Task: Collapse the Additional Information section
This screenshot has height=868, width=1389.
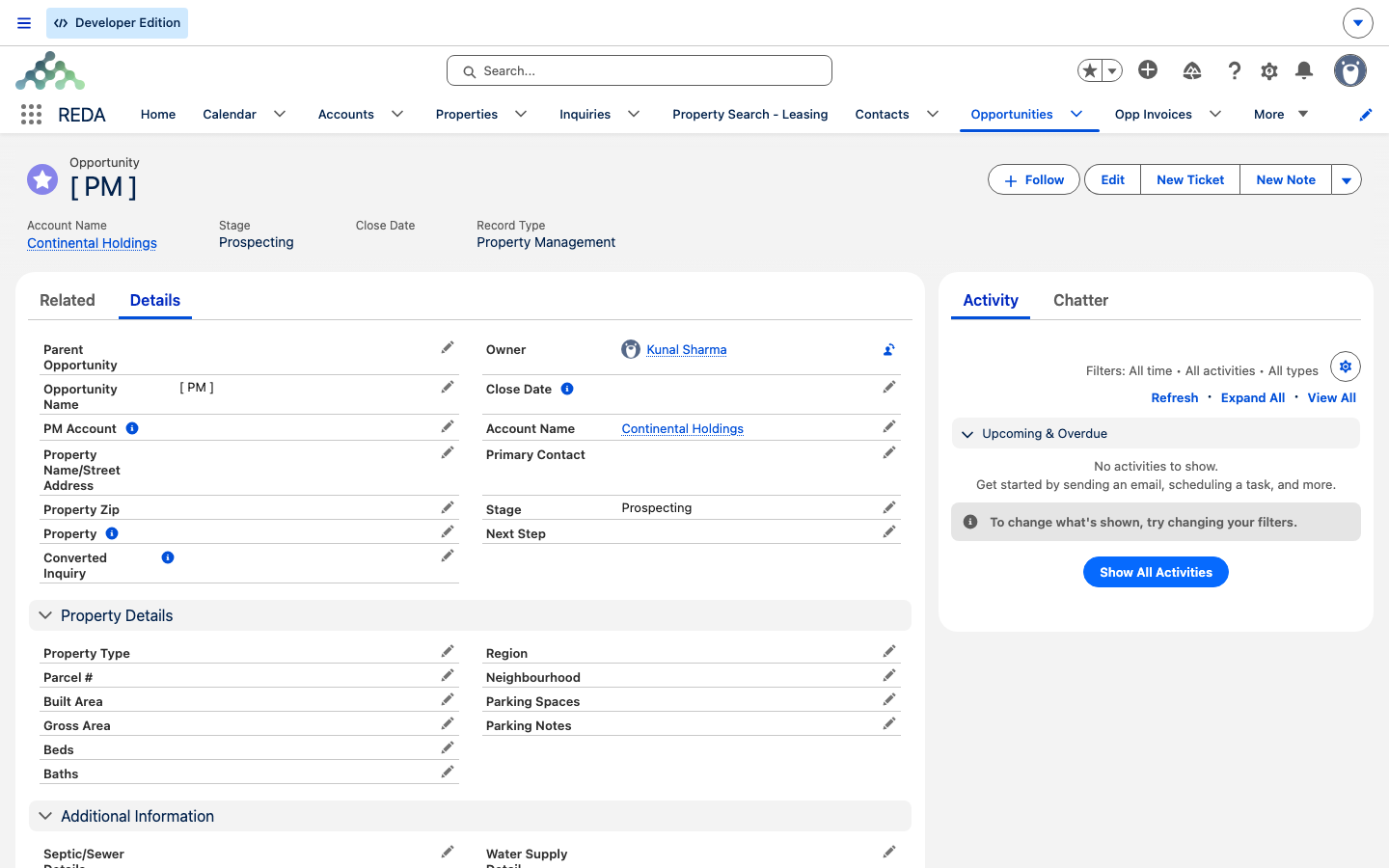Action: coord(45,816)
